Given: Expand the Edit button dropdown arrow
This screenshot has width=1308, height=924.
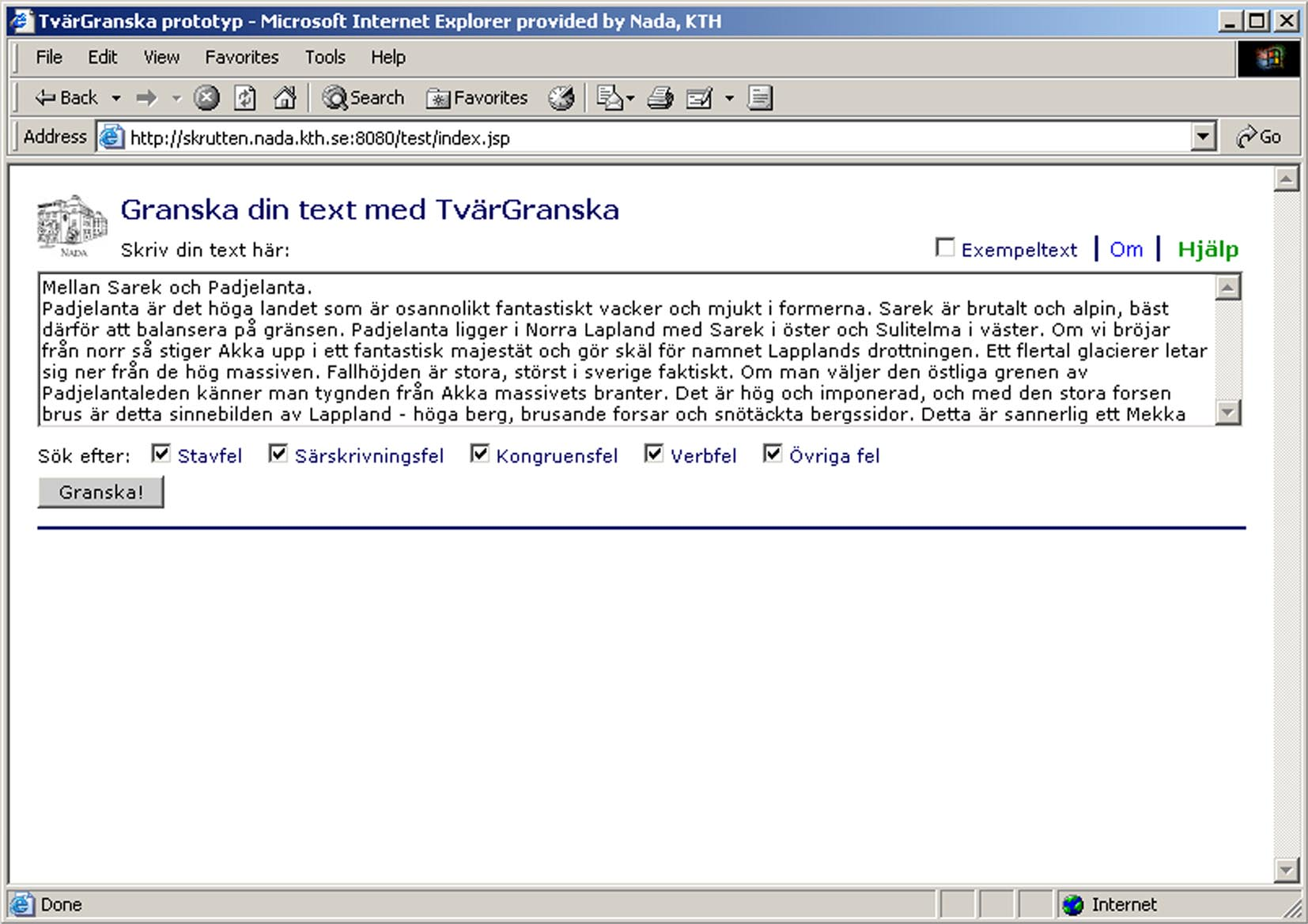Looking at the screenshot, I should [x=729, y=98].
